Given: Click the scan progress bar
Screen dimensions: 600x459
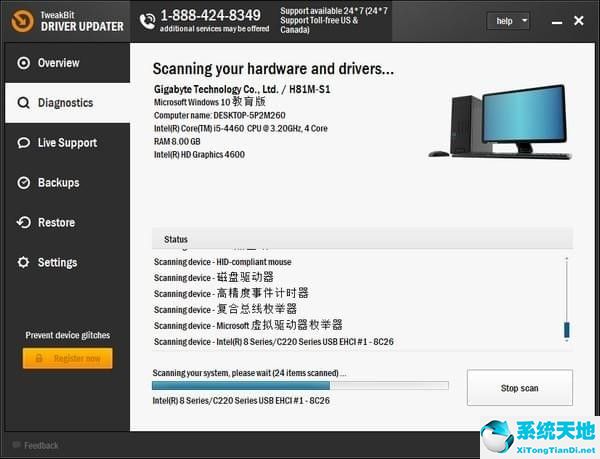Looking at the screenshot, I should pyautogui.click(x=300, y=385).
